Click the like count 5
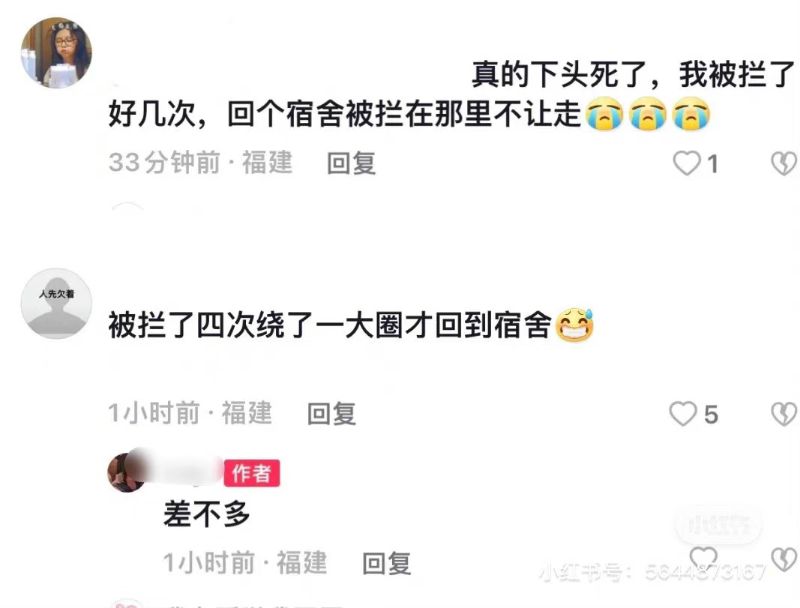Image resolution: width=800 pixels, height=608 pixels. (x=711, y=415)
